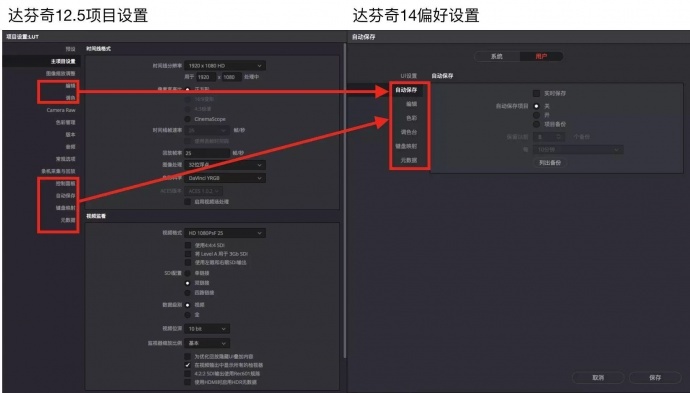
Task: Enable 使用HDMI时启用HDR元数据 checkbox
Action: click(x=188, y=382)
